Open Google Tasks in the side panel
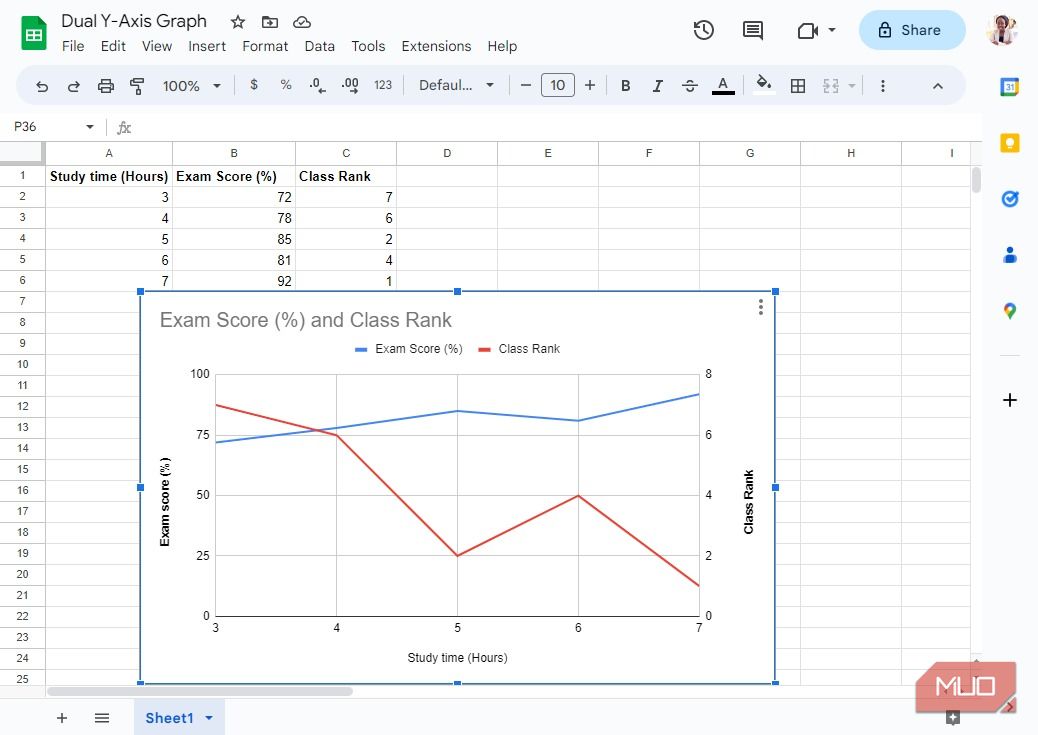Image resolution: width=1038 pixels, height=735 pixels. (x=1010, y=199)
